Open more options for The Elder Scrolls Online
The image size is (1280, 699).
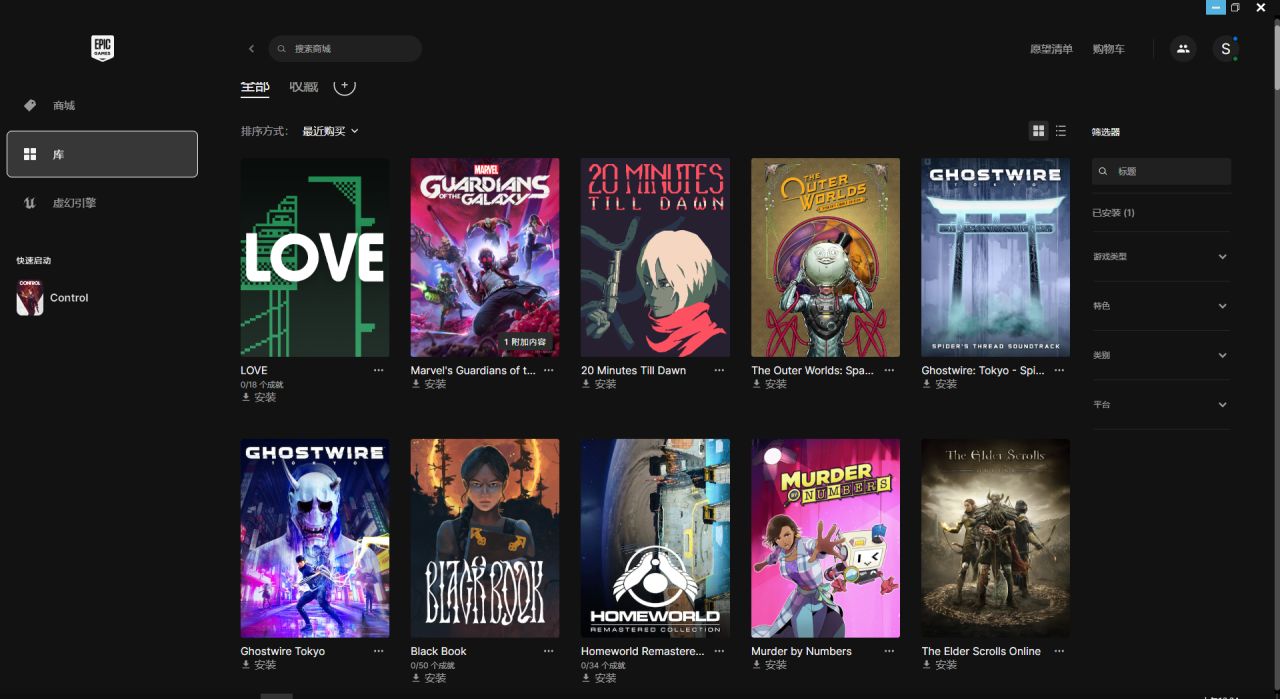pos(1059,651)
